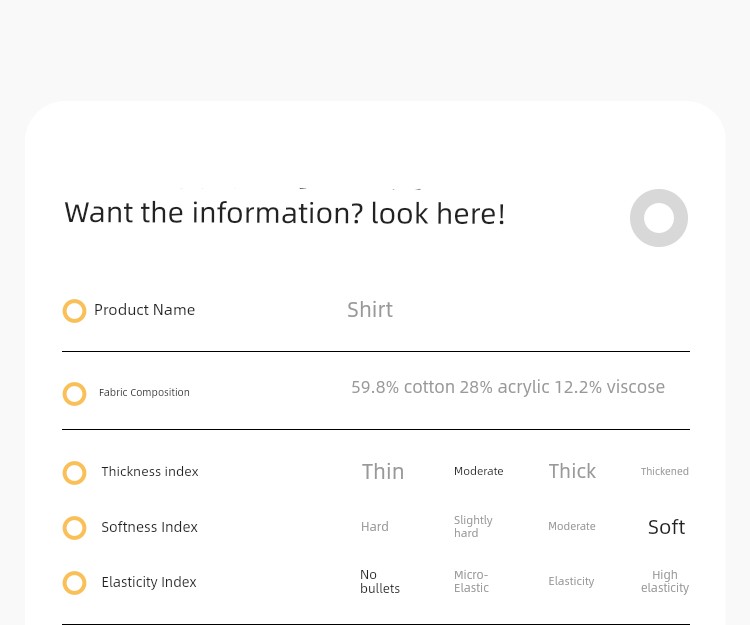Click the orange circle beside Elasticity Index

pos(74,582)
